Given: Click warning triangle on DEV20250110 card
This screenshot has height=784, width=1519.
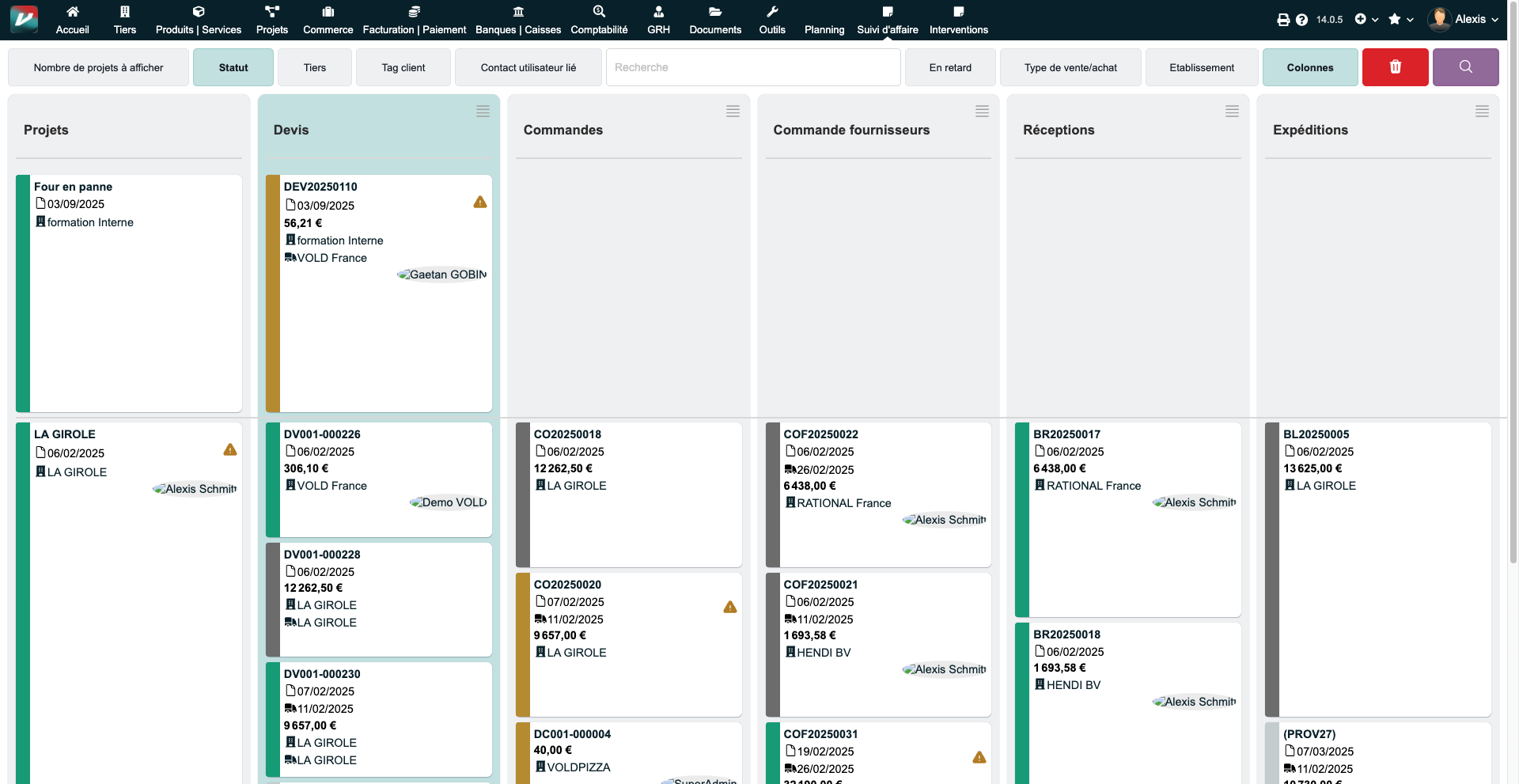Looking at the screenshot, I should pos(480,203).
